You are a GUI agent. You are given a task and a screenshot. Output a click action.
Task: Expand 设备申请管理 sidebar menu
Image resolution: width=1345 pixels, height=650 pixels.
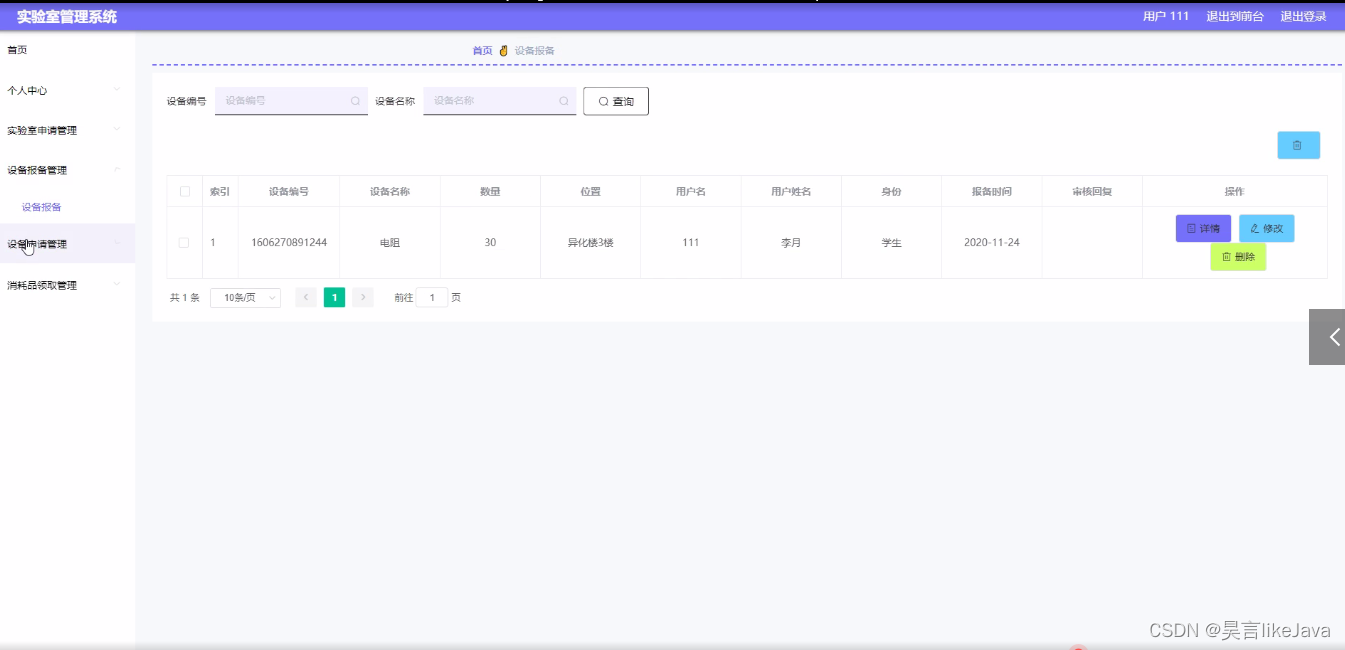pyautogui.click(x=67, y=243)
